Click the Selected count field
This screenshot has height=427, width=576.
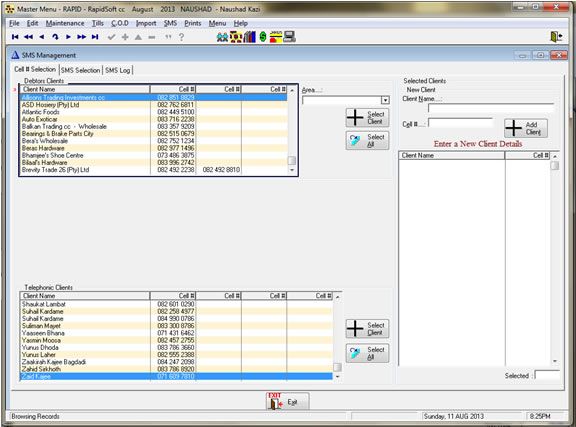coord(547,375)
